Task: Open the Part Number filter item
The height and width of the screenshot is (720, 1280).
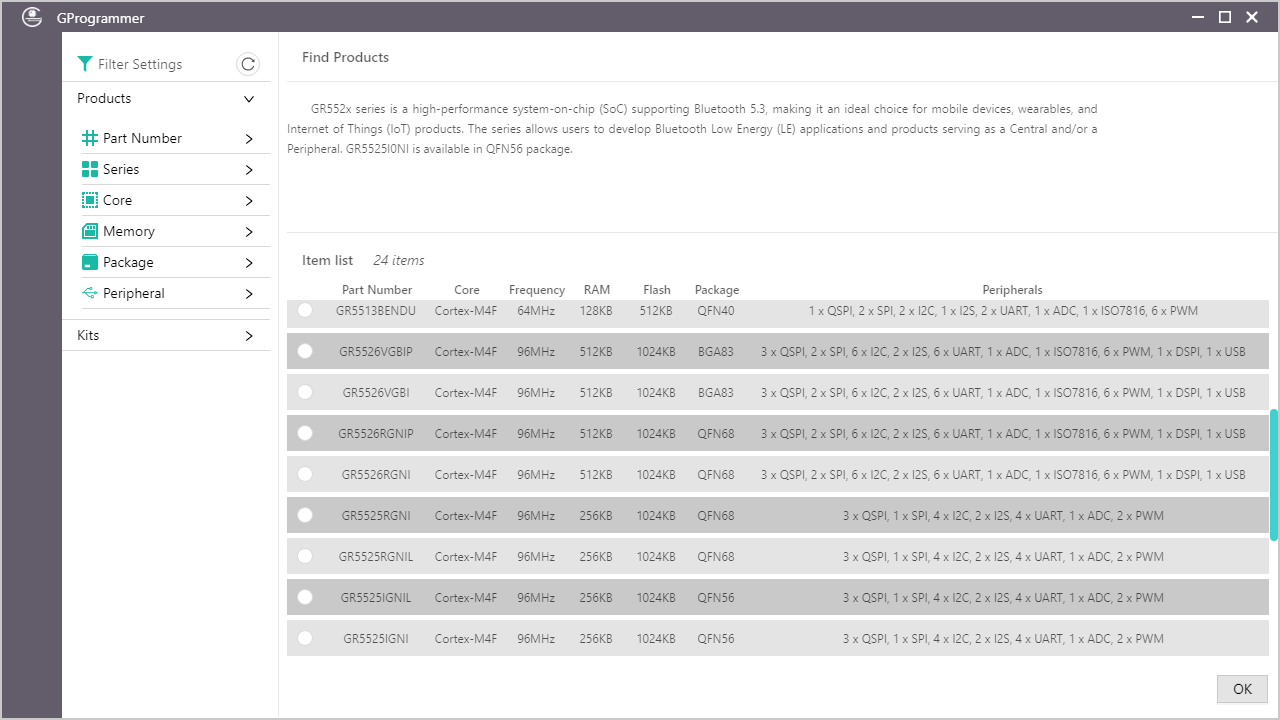Action: [174, 138]
